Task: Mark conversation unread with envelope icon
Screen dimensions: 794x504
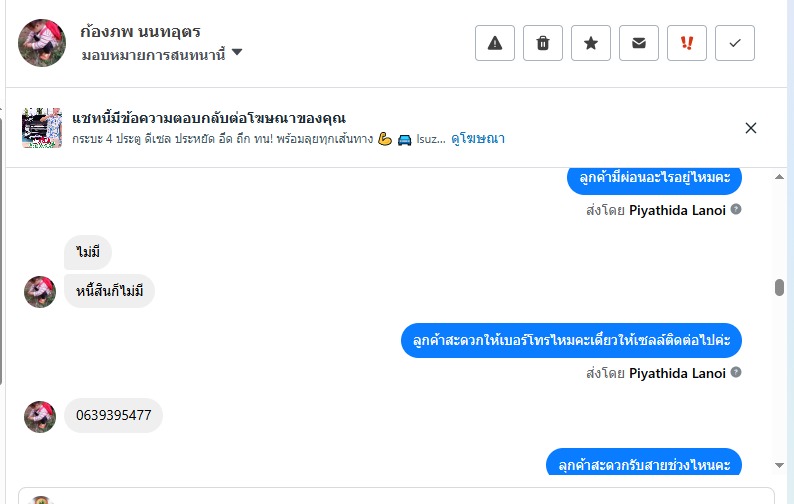Action: (639, 43)
